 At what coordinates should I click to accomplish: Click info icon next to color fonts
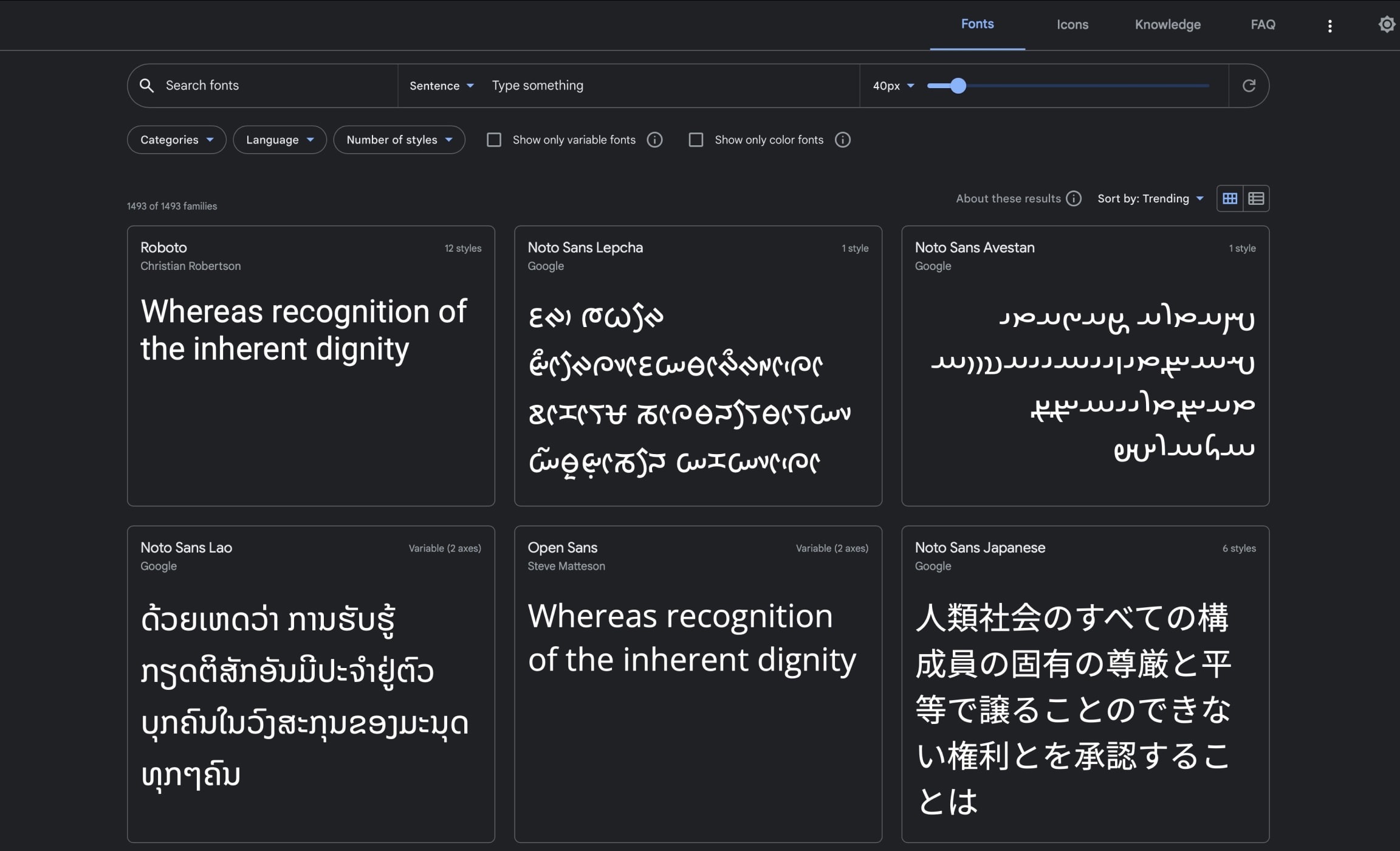point(842,140)
